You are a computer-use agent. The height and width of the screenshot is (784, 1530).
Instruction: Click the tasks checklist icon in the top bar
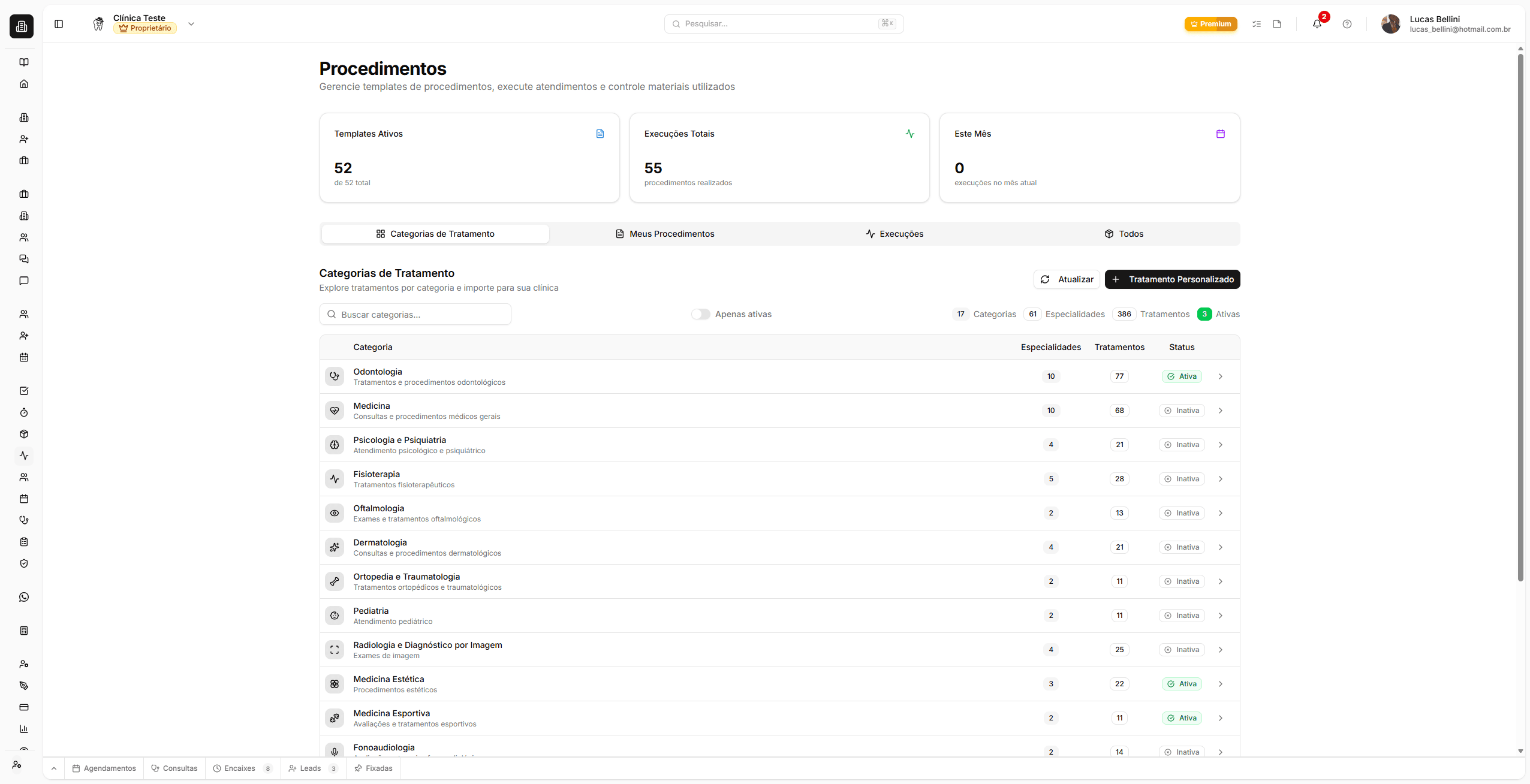(1257, 24)
